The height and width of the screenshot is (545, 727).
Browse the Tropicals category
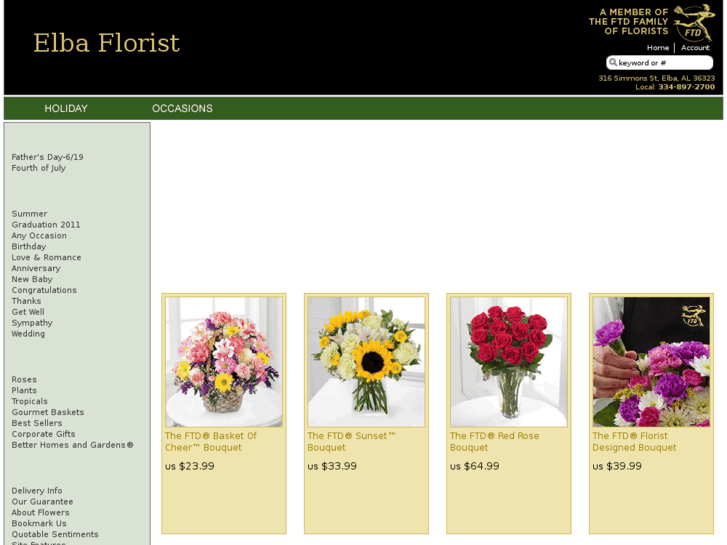point(30,401)
